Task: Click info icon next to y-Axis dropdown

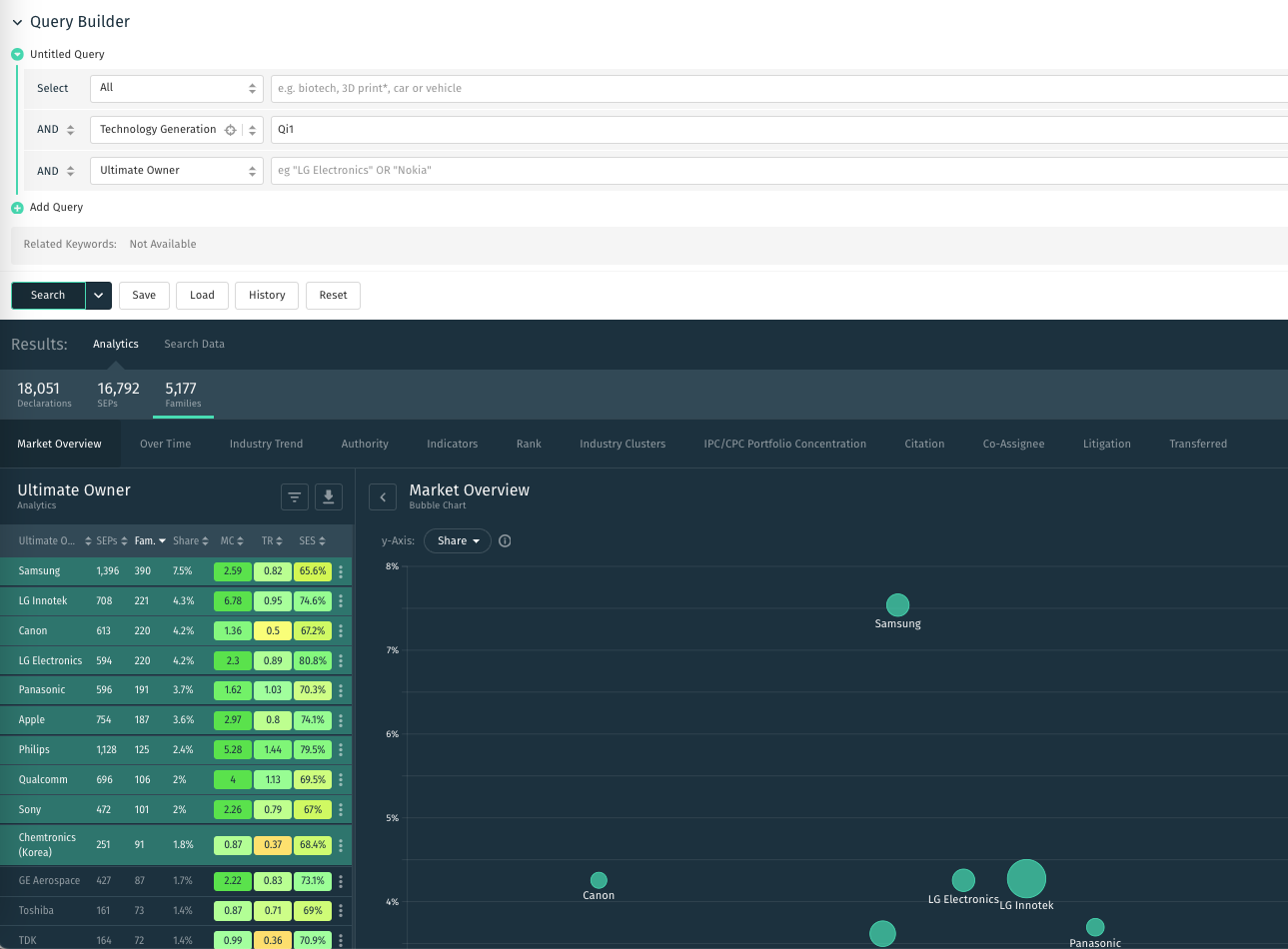Action: (505, 541)
